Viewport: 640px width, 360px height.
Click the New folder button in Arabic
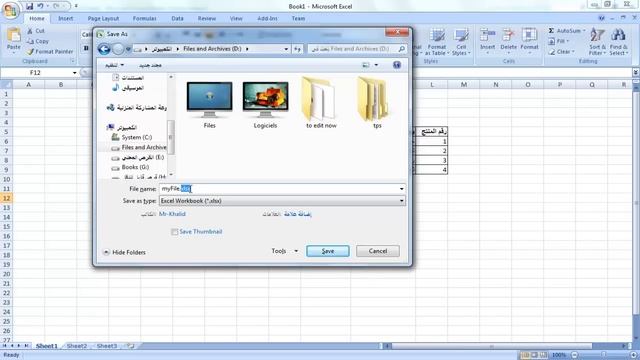click(x=150, y=65)
